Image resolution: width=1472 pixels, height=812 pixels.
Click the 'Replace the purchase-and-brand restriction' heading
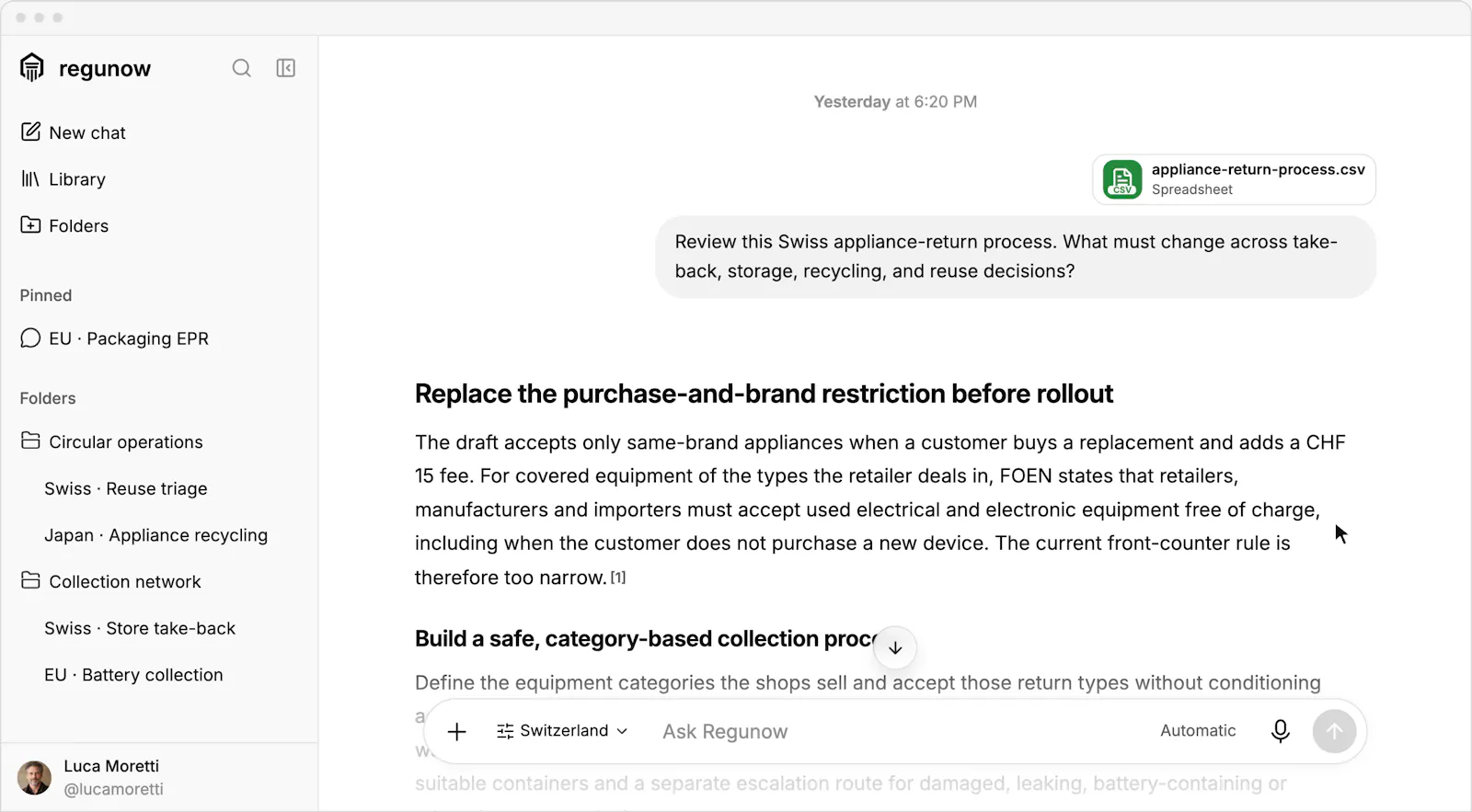764,394
